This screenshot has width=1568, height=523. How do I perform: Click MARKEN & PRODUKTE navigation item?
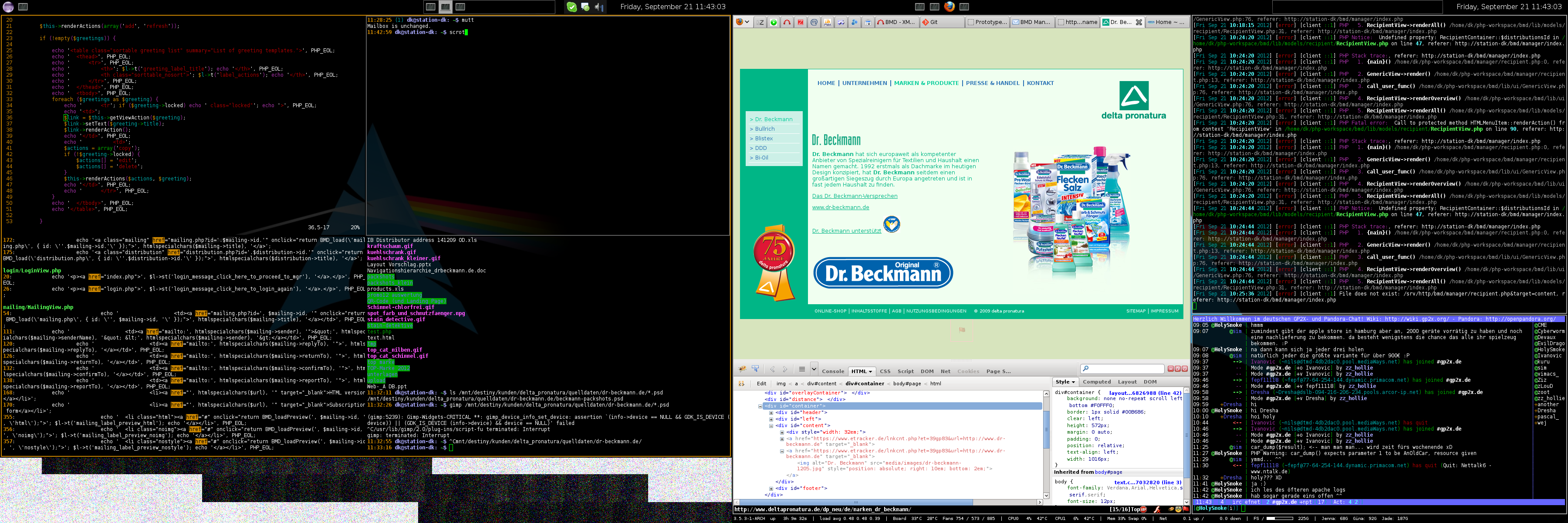tap(926, 83)
